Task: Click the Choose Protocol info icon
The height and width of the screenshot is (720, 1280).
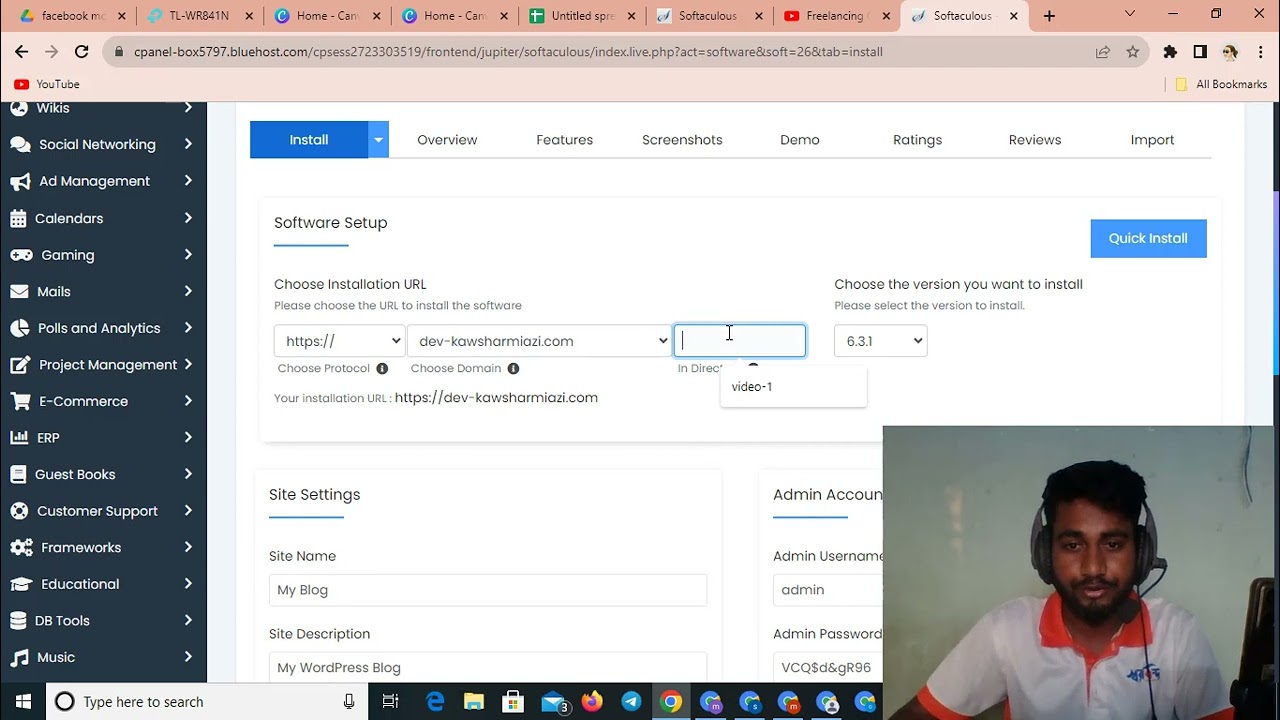Action: pyautogui.click(x=382, y=369)
